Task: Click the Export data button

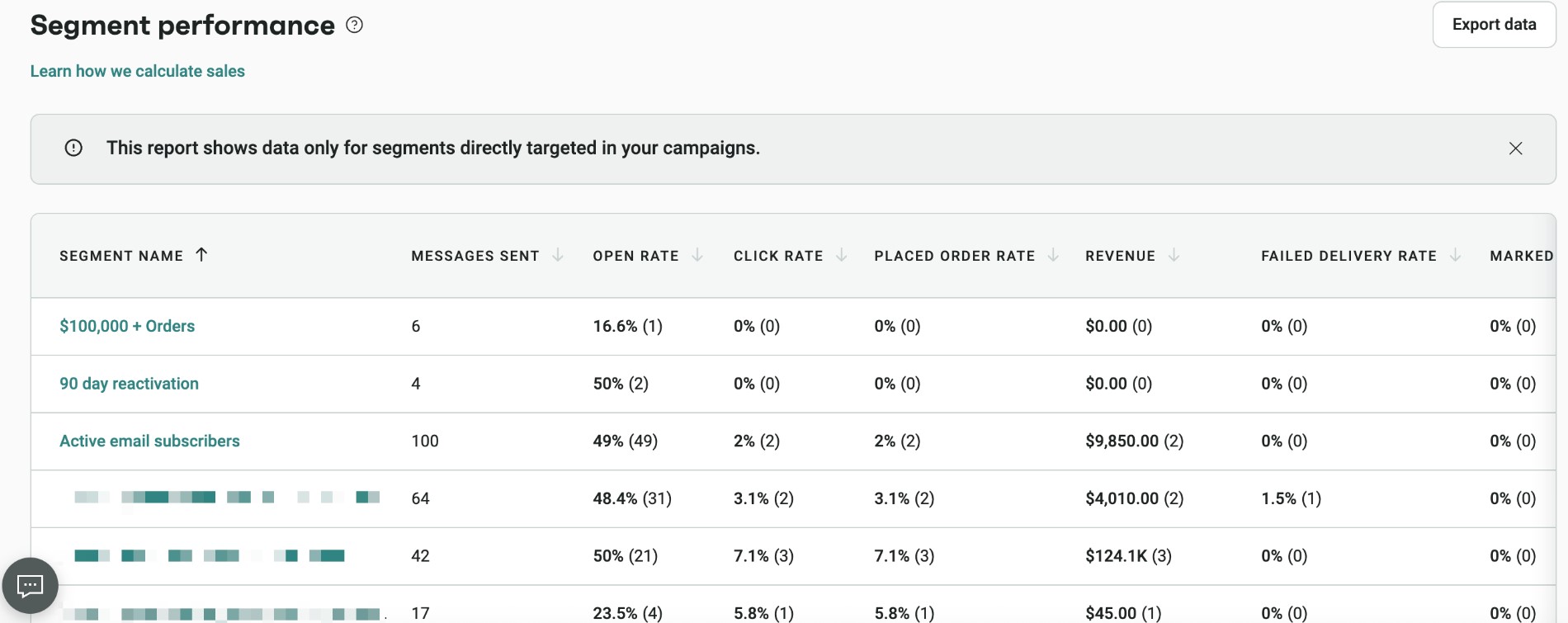Action: pos(1493,24)
